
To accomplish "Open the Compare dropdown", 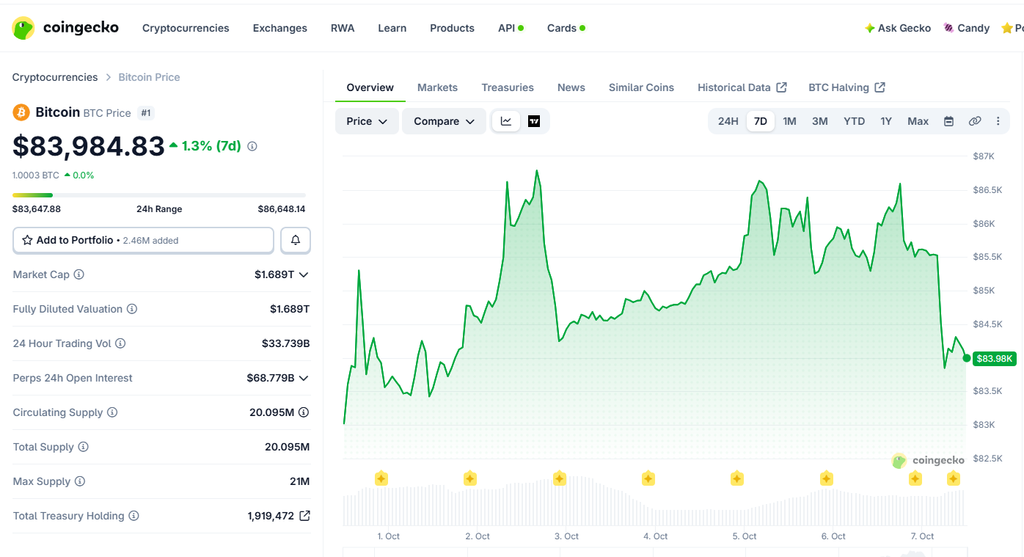I will coord(443,121).
